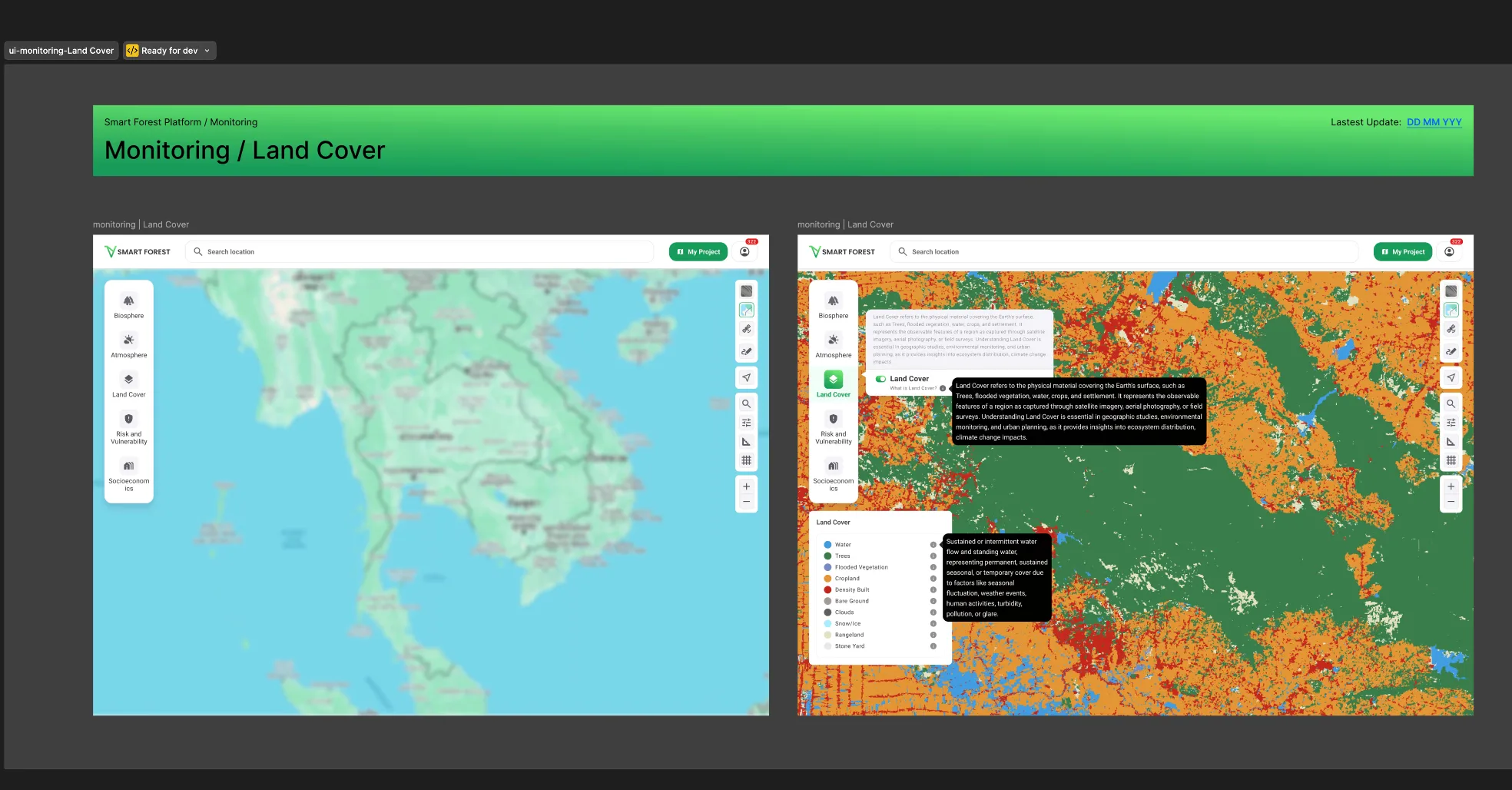1512x790 pixels.
Task: Open user profile icon in left frame header
Action: (x=744, y=252)
